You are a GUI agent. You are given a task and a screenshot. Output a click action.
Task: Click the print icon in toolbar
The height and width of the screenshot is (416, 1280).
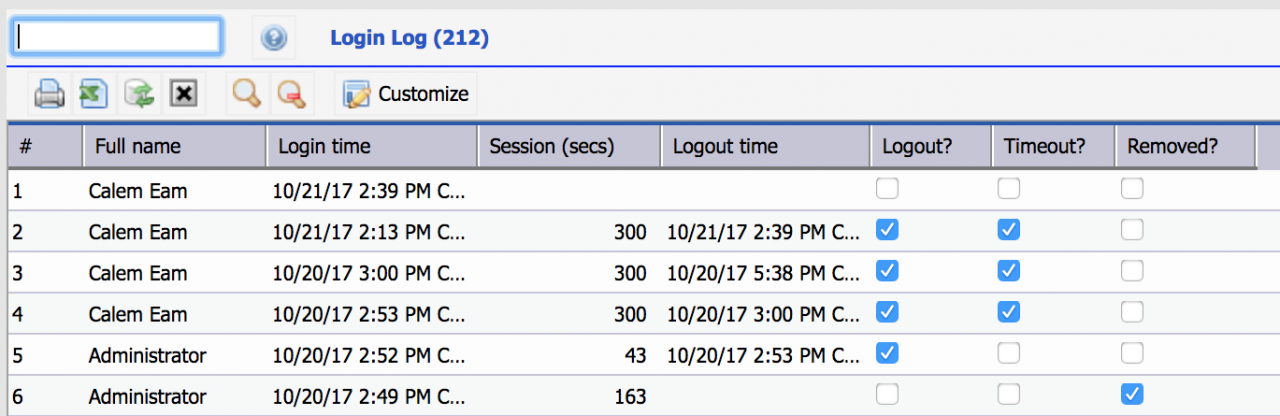point(49,94)
